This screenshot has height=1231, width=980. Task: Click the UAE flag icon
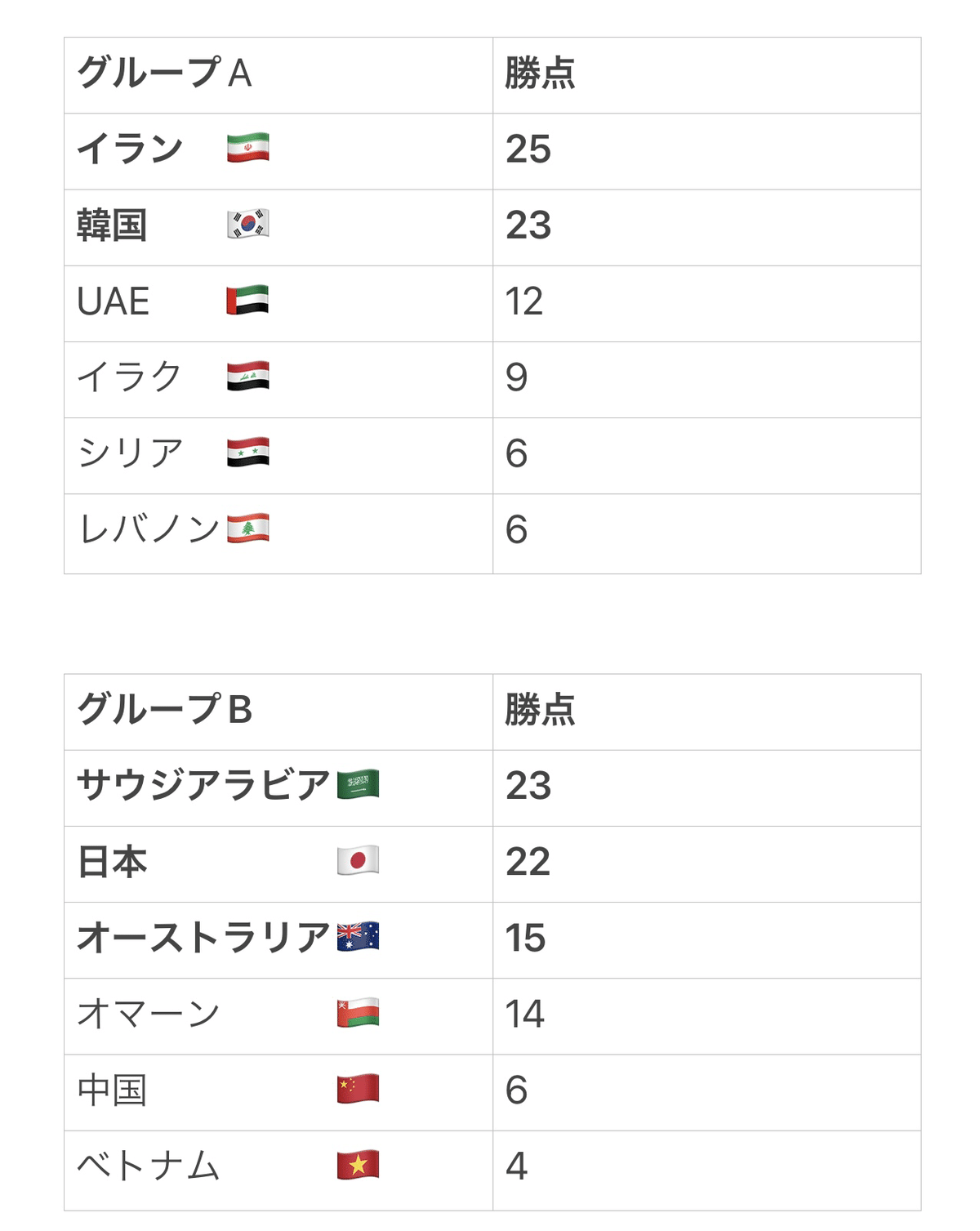point(248,300)
